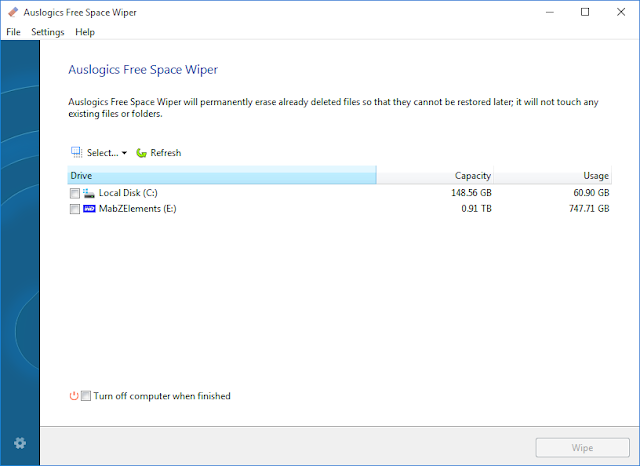Expand the Select... dropdown arrow
This screenshot has height=466, width=640.
[x=124, y=153]
